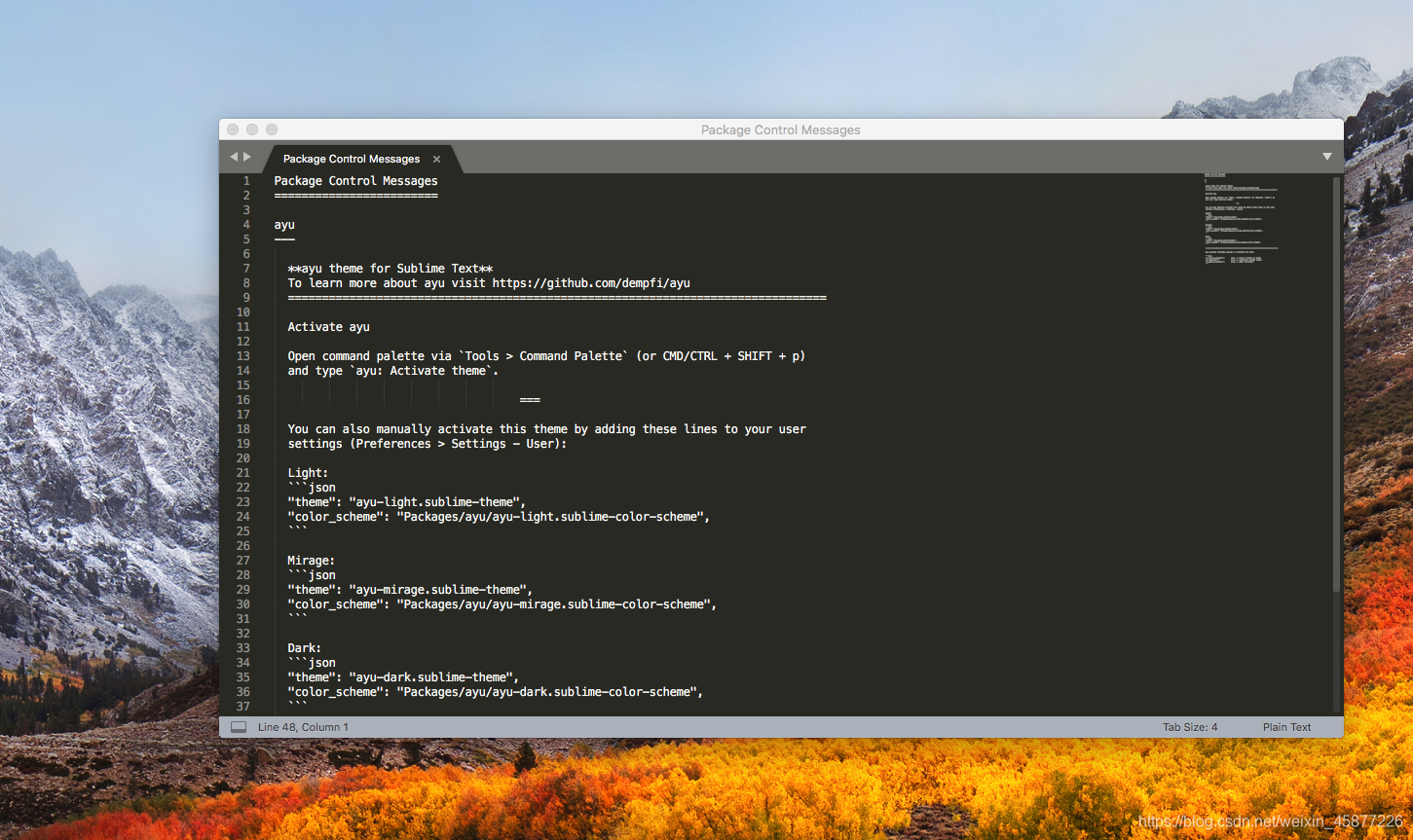Image resolution: width=1413 pixels, height=840 pixels.
Task: Click the ayu-light.sublime-color-scheme line
Action: click(499, 517)
